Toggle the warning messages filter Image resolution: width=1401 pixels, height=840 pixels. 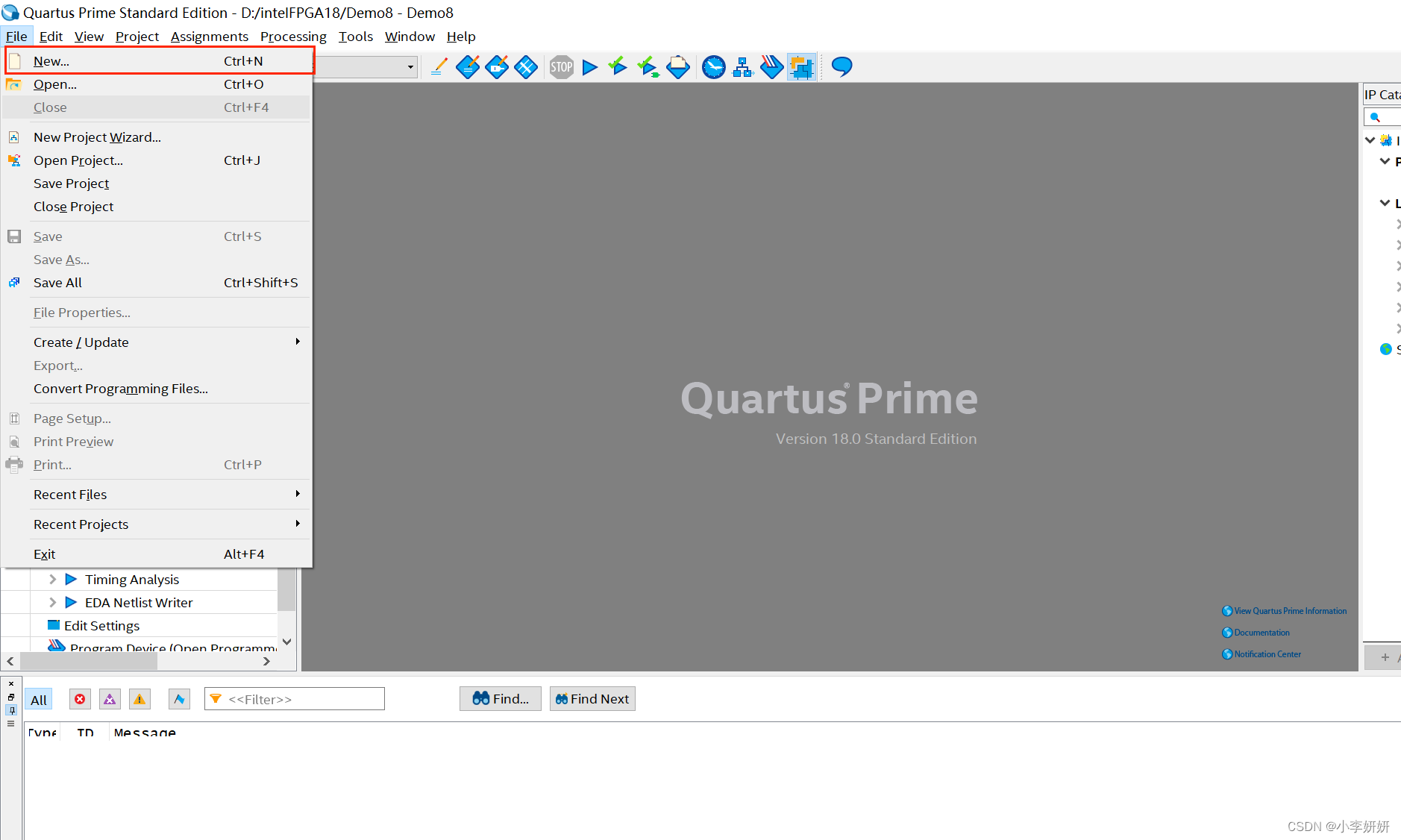click(x=140, y=699)
